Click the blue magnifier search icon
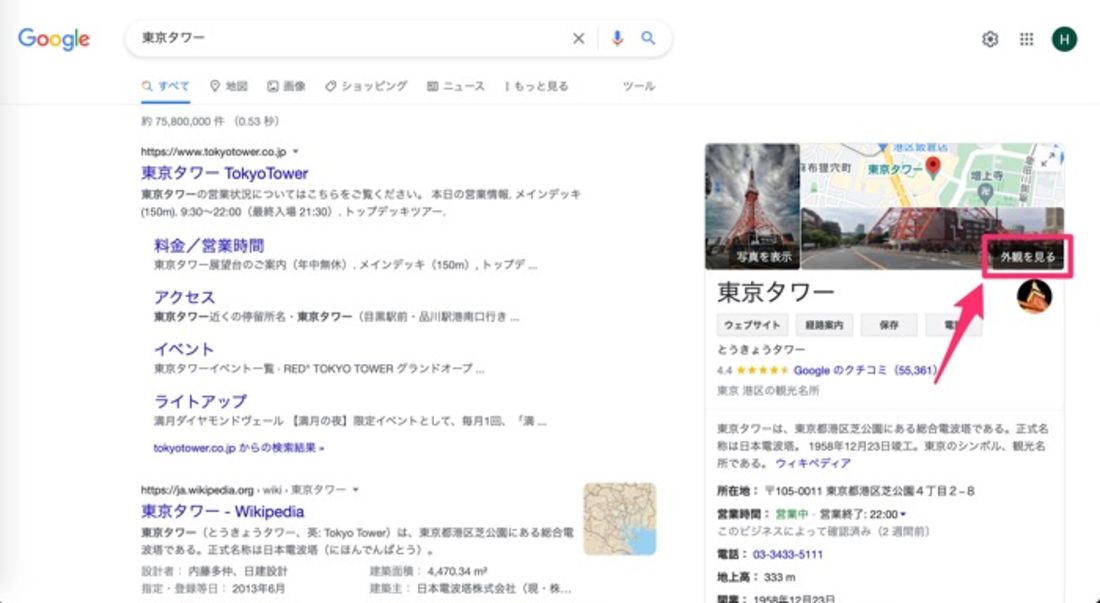The width and height of the screenshot is (1100, 603). (648, 39)
